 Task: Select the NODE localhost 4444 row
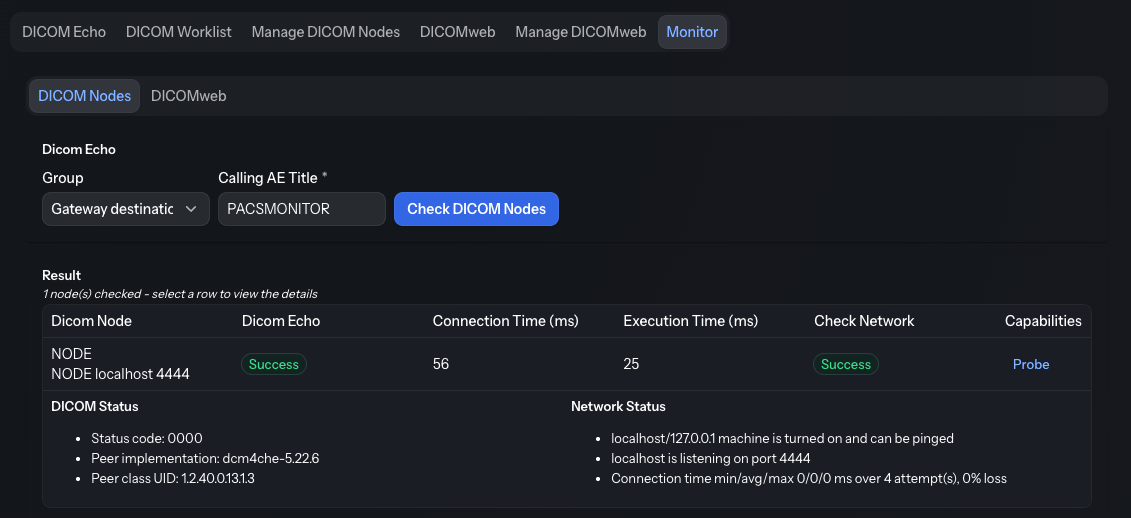566,364
